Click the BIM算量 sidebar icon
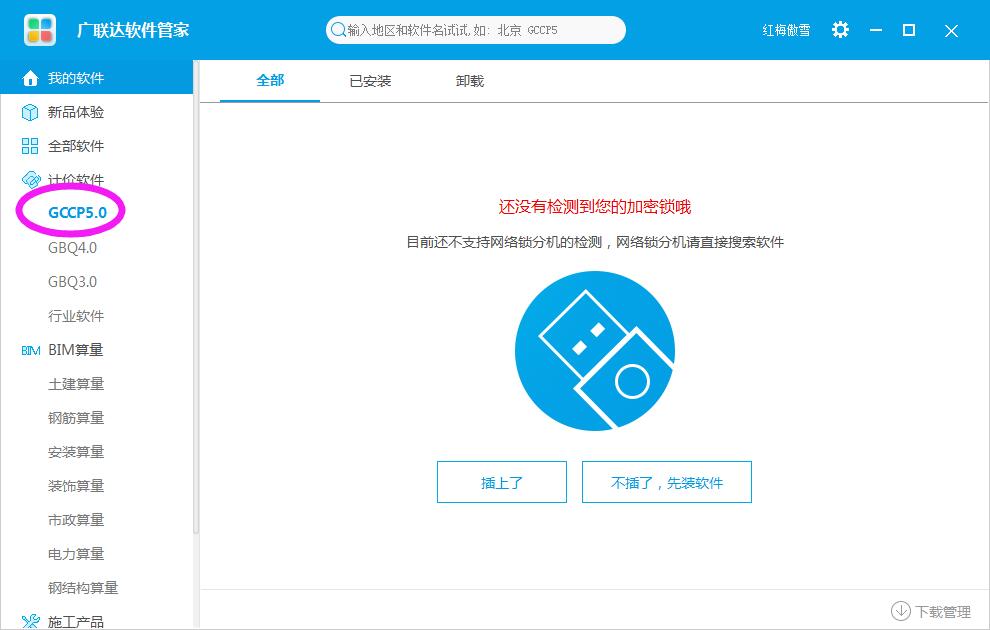990x630 pixels. [x=29, y=350]
